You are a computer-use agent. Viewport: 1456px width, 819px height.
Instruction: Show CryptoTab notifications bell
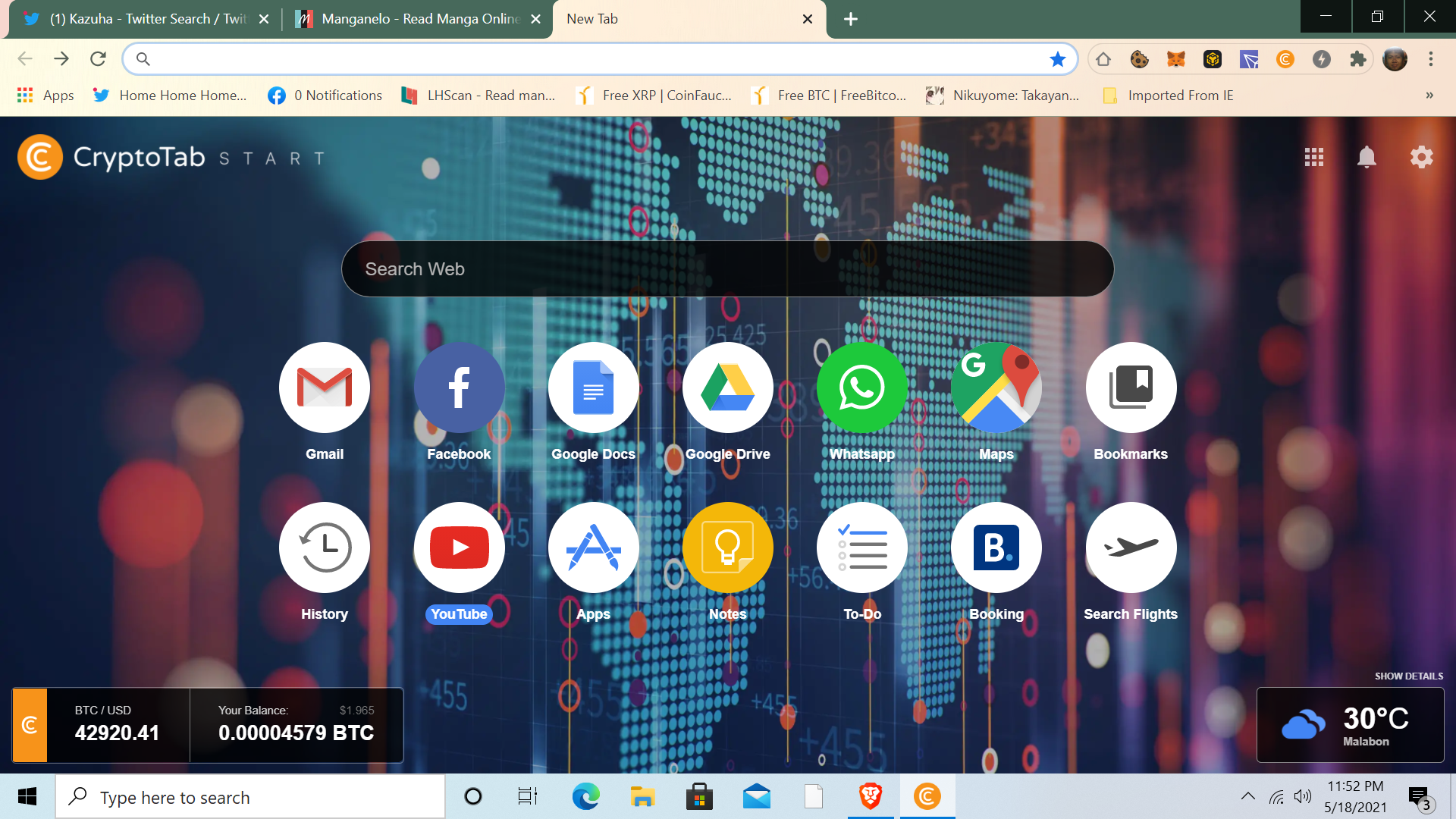click(x=1367, y=157)
